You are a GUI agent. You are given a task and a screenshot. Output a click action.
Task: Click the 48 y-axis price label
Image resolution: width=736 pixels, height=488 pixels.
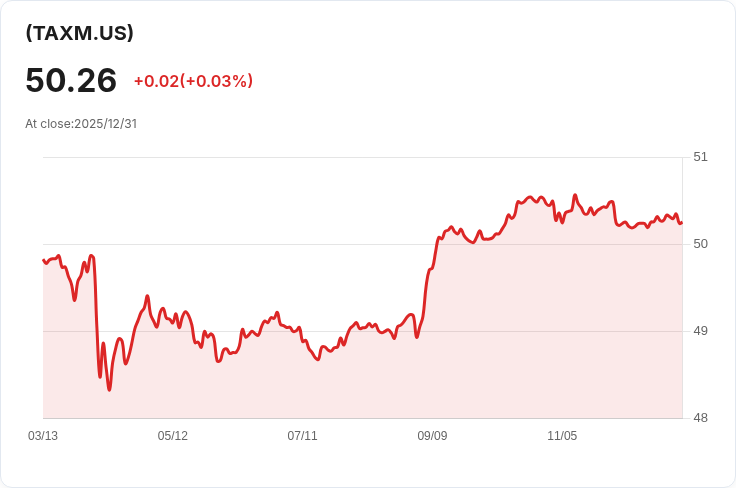pos(700,418)
